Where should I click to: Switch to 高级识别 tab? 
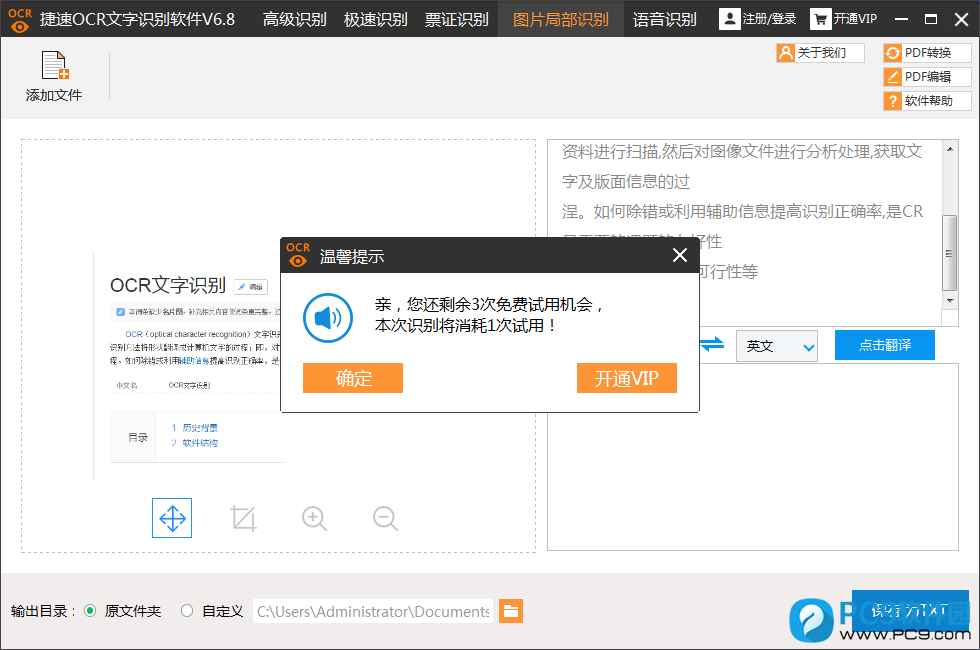tap(294, 19)
